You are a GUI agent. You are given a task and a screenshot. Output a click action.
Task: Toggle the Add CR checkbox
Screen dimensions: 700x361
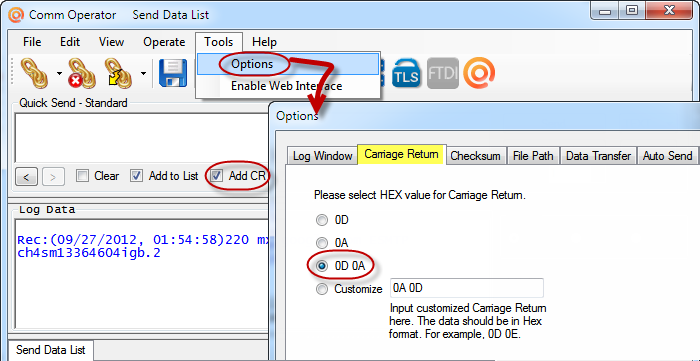click(217, 176)
